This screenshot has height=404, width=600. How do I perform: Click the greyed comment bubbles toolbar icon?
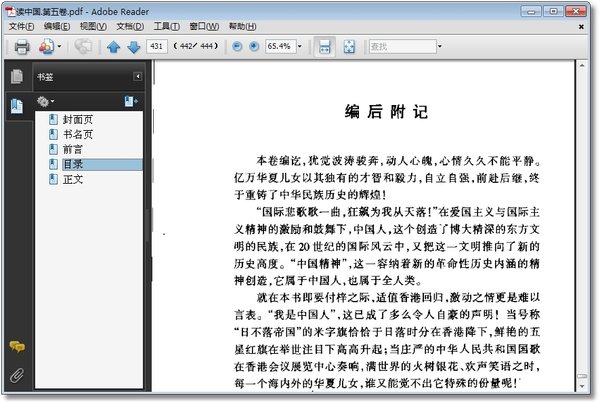pos(83,47)
